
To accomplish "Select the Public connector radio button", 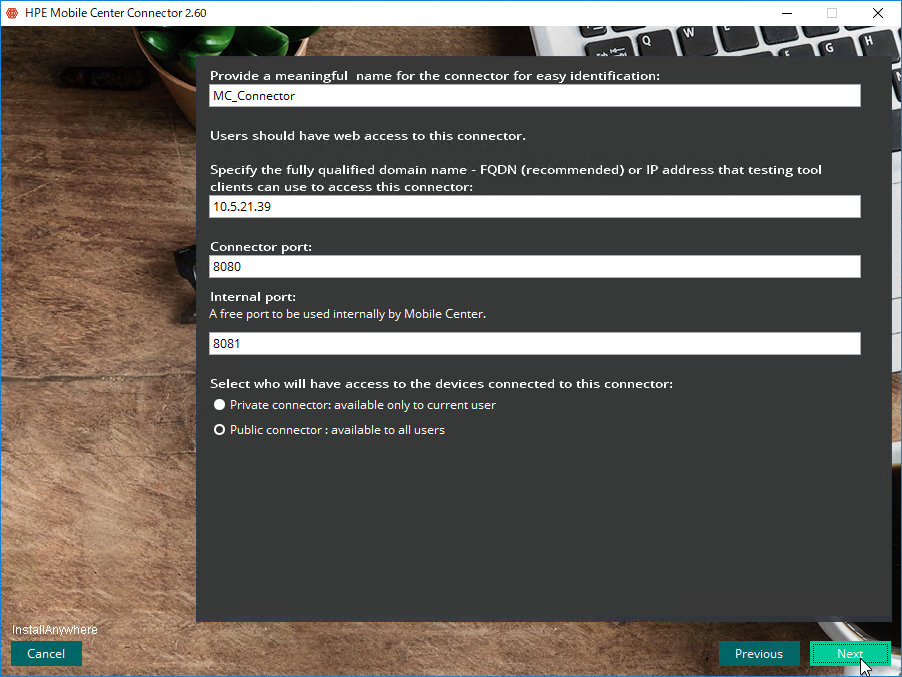I will tap(220, 430).
